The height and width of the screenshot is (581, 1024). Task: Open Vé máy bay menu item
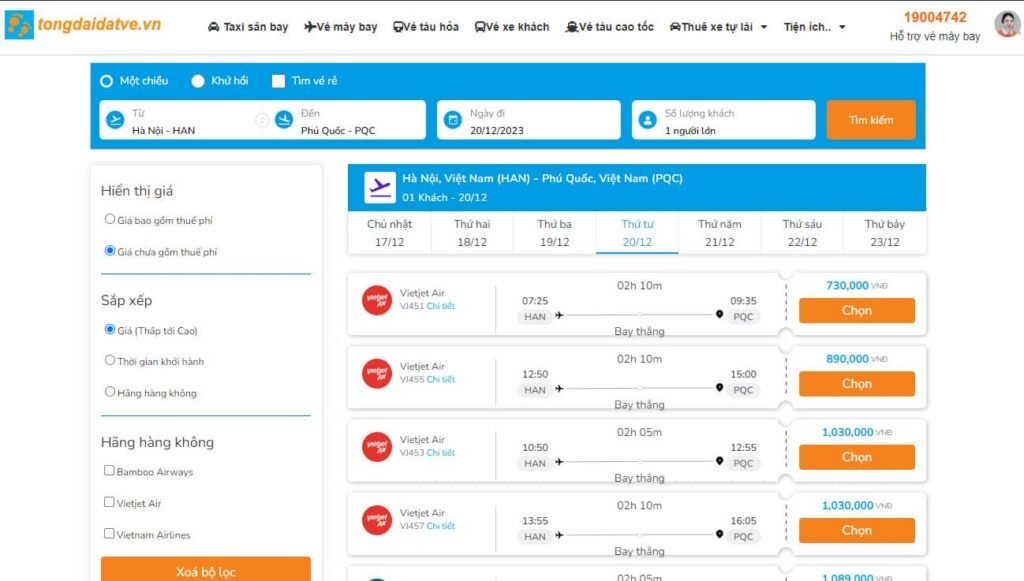pyautogui.click(x=340, y=27)
